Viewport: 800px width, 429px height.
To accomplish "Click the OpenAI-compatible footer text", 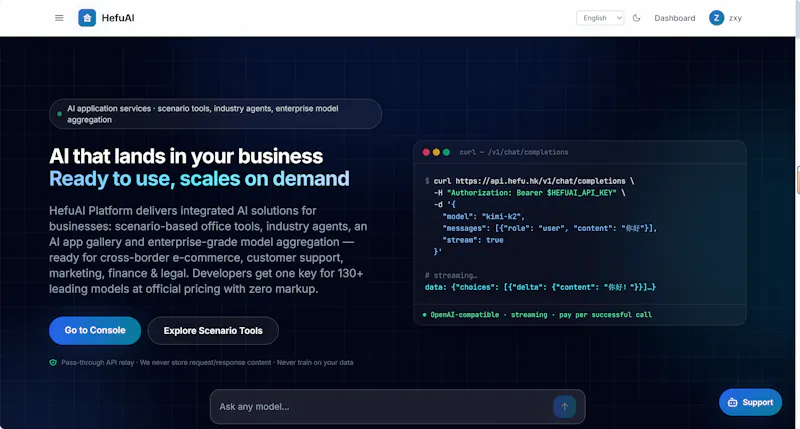I will [541, 315].
